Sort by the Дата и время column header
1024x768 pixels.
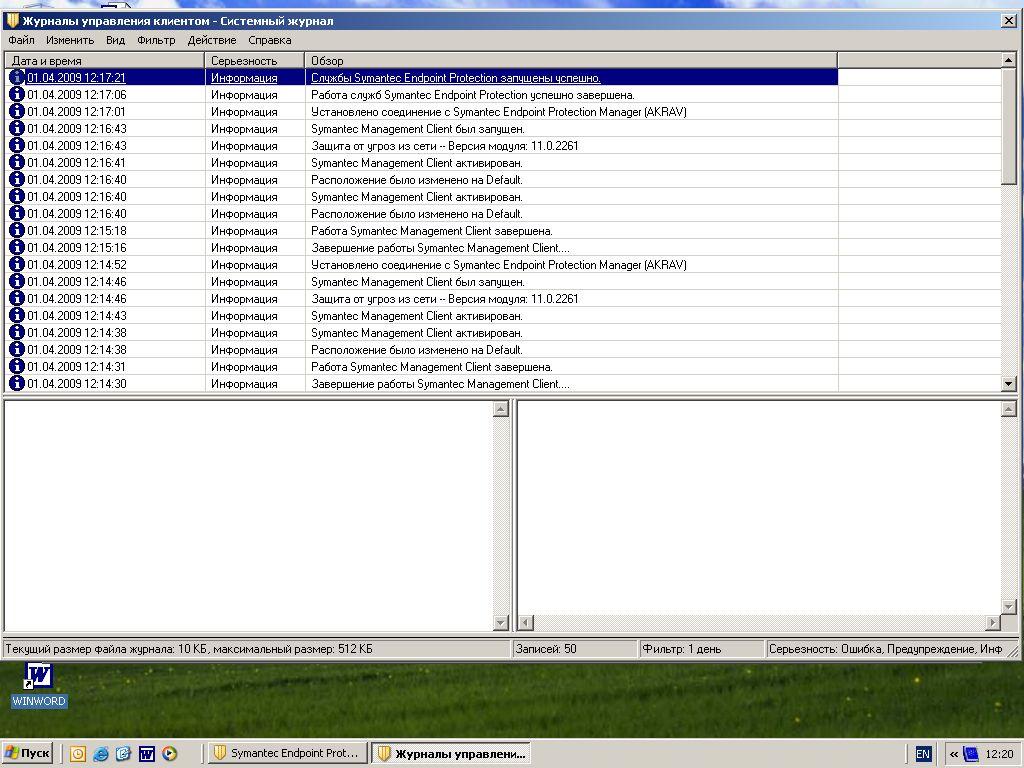coord(105,60)
